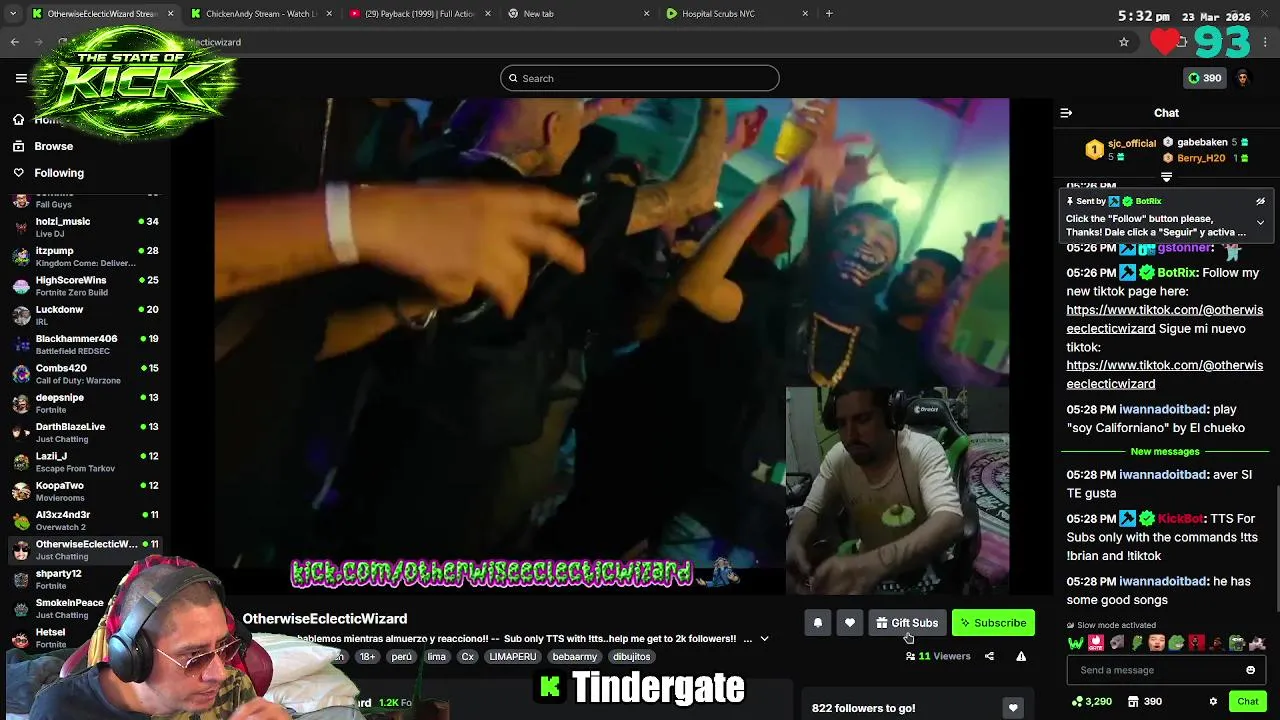1280x720 pixels.
Task: Click the KickBot username in chat
Action: (x=1180, y=519)
